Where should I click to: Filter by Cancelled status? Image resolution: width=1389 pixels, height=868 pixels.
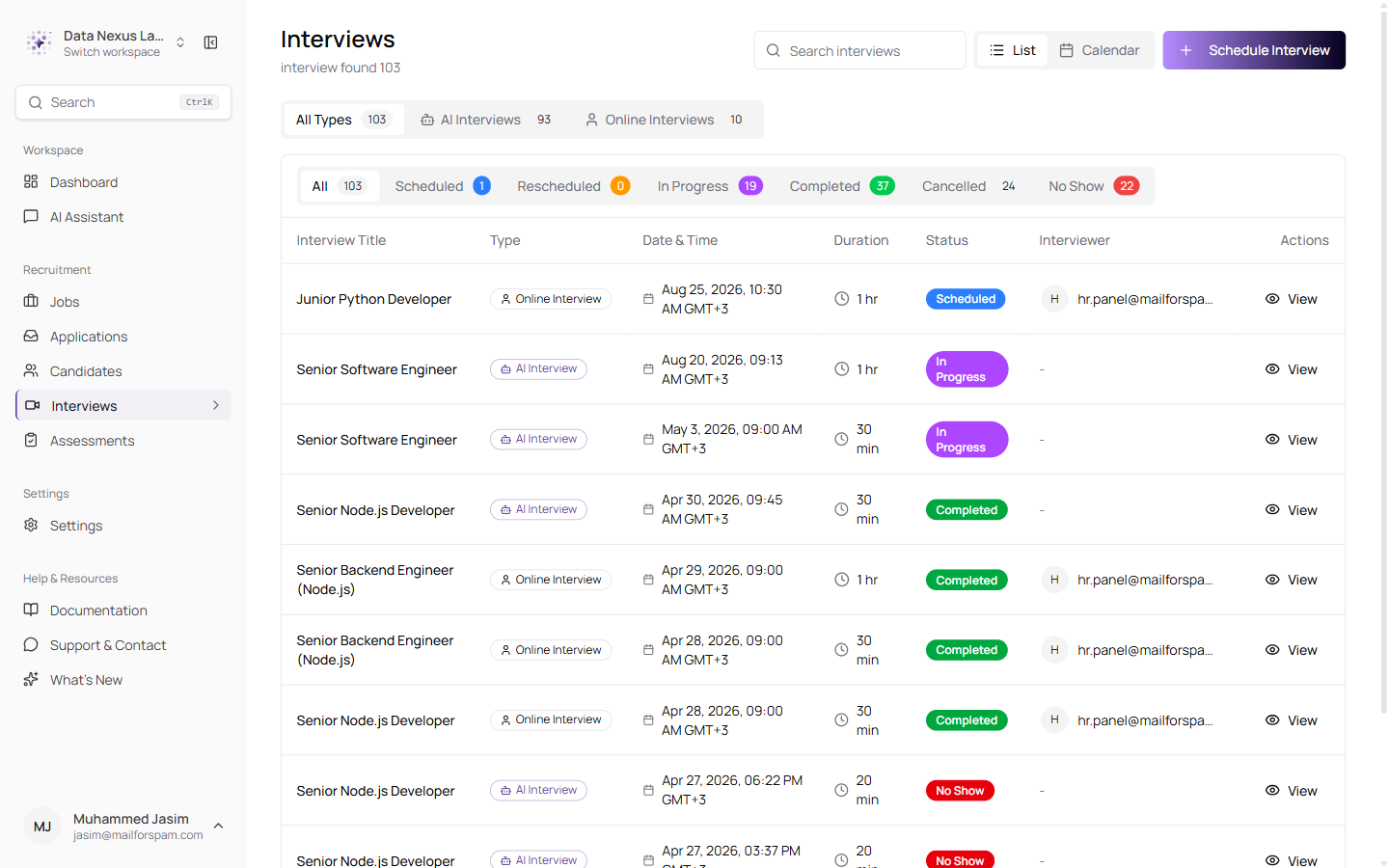click(969, 186)
